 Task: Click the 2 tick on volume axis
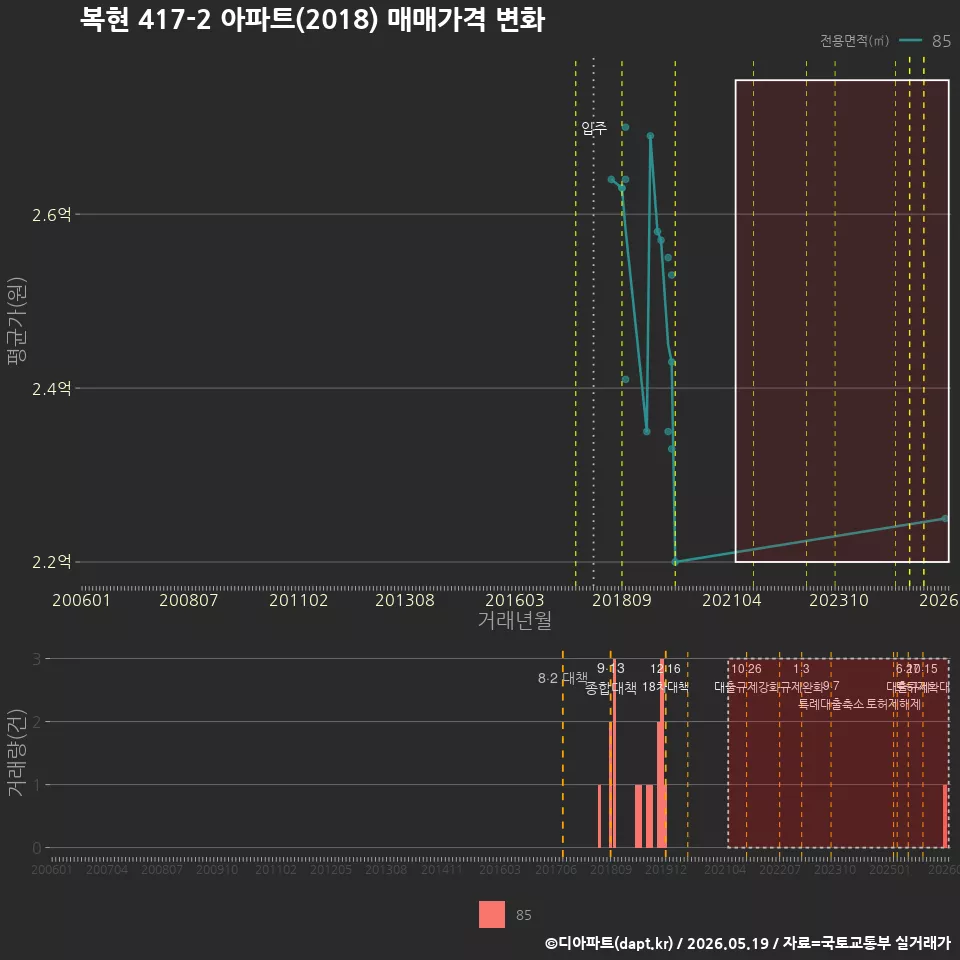tap(37, 722)
